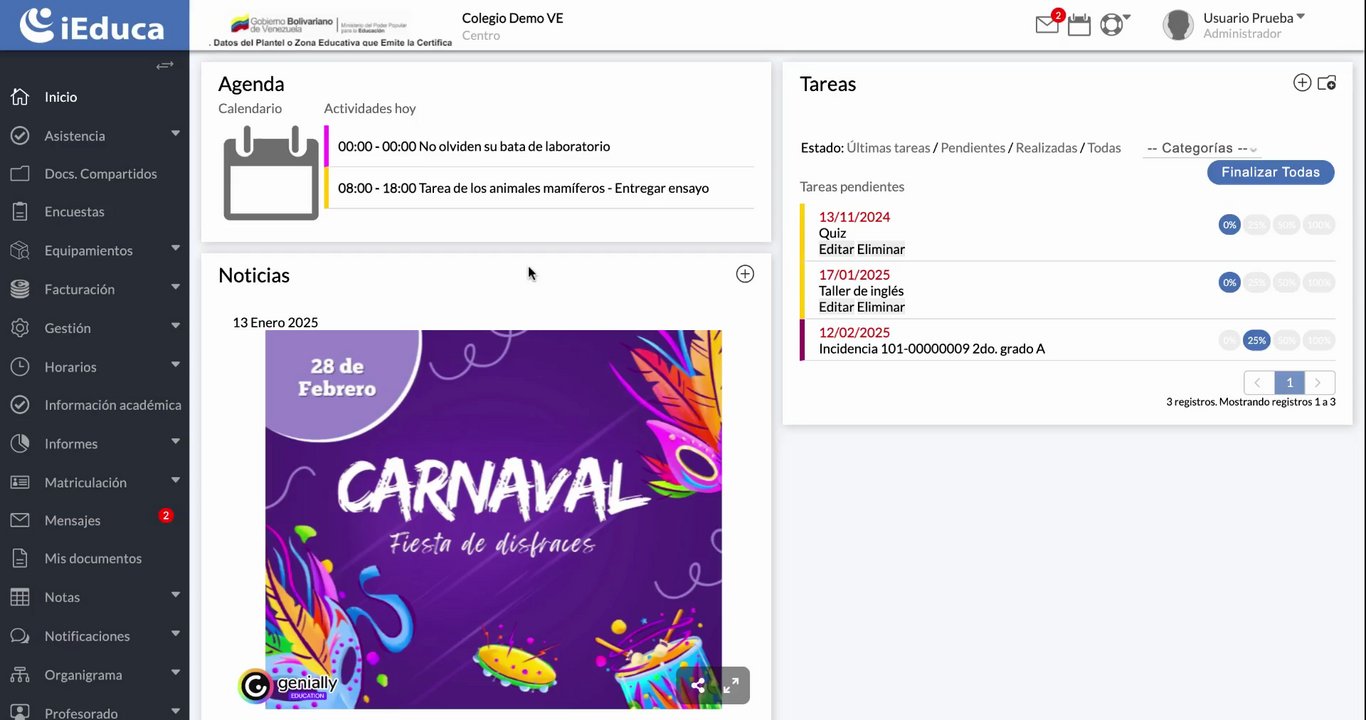This screenshot has width=1366, height=720.
Task: Select 25% progress on the Incidencia task
Action: click(1257, 340)
